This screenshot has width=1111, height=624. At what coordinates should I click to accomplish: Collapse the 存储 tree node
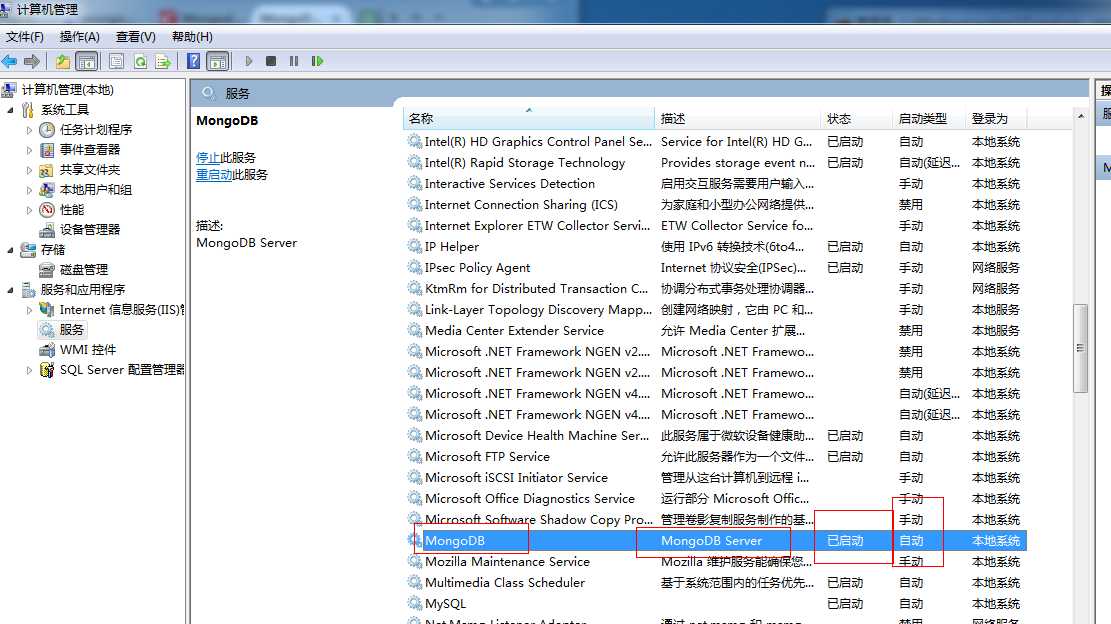10,250
